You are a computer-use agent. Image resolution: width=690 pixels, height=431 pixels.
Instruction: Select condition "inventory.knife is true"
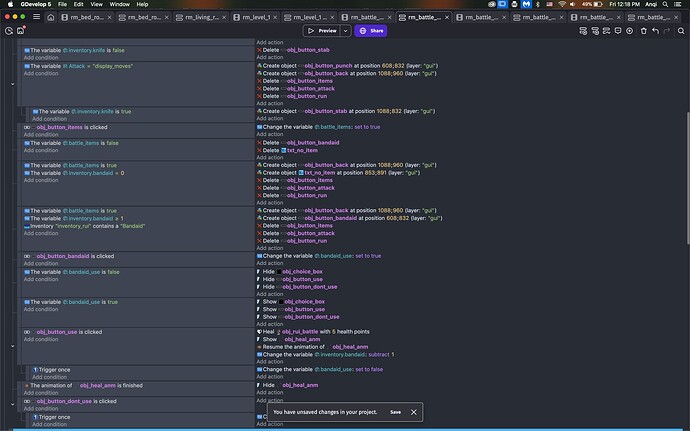82,111
